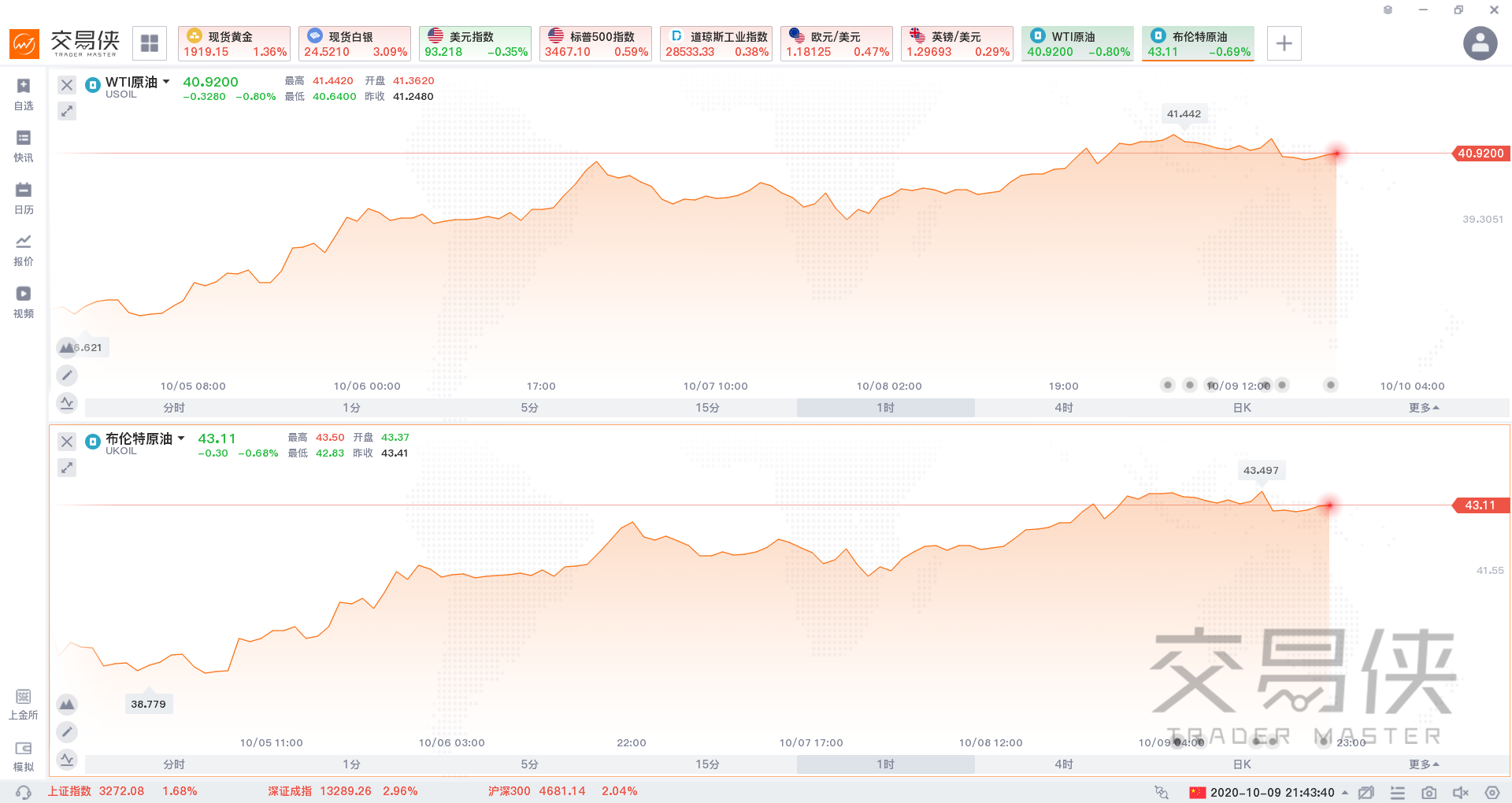Select 英镑/美元 quote tab

pyautogui.click(x=957, y=43)
